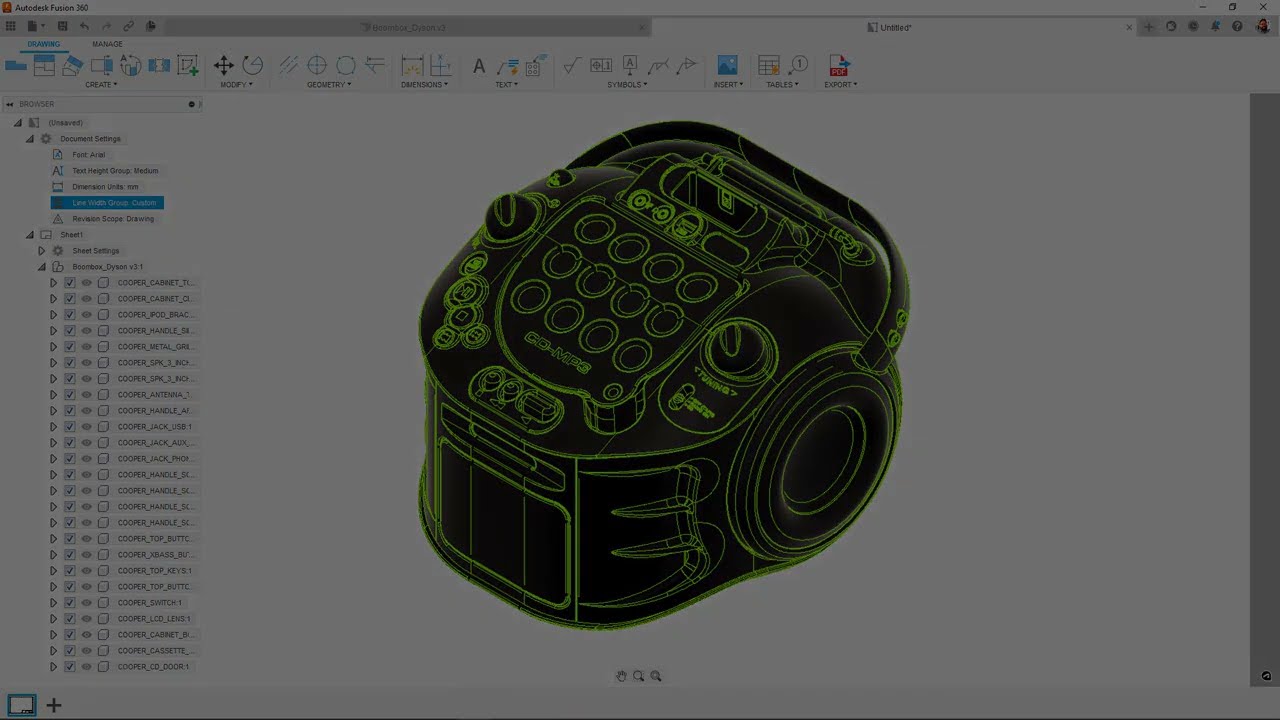Screen dimensions: 1280x720
Task: Select the Edge Extension tool
Action: pos(375,66)
